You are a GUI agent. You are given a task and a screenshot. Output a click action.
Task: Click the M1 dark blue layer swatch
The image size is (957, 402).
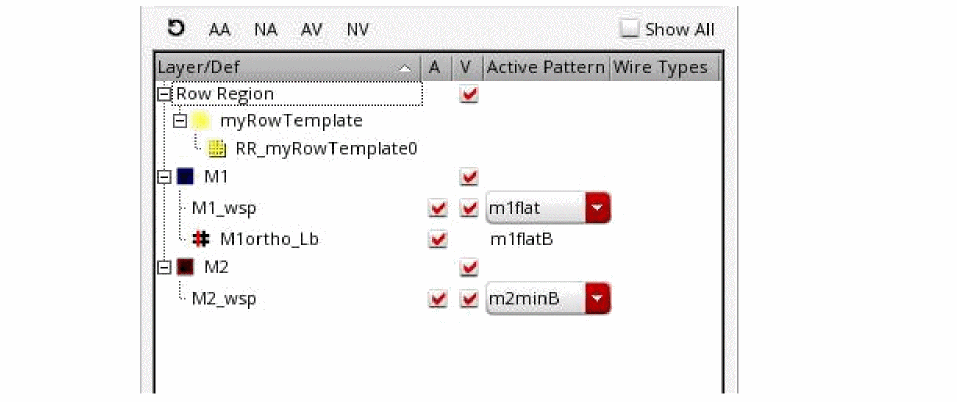185,177
